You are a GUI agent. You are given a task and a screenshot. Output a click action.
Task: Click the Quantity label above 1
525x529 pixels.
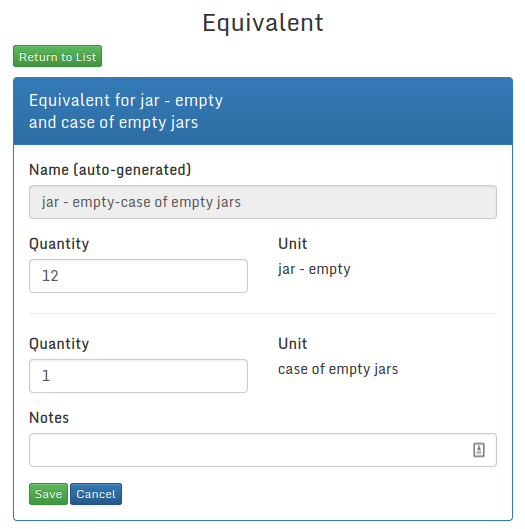tap(59, 344)
